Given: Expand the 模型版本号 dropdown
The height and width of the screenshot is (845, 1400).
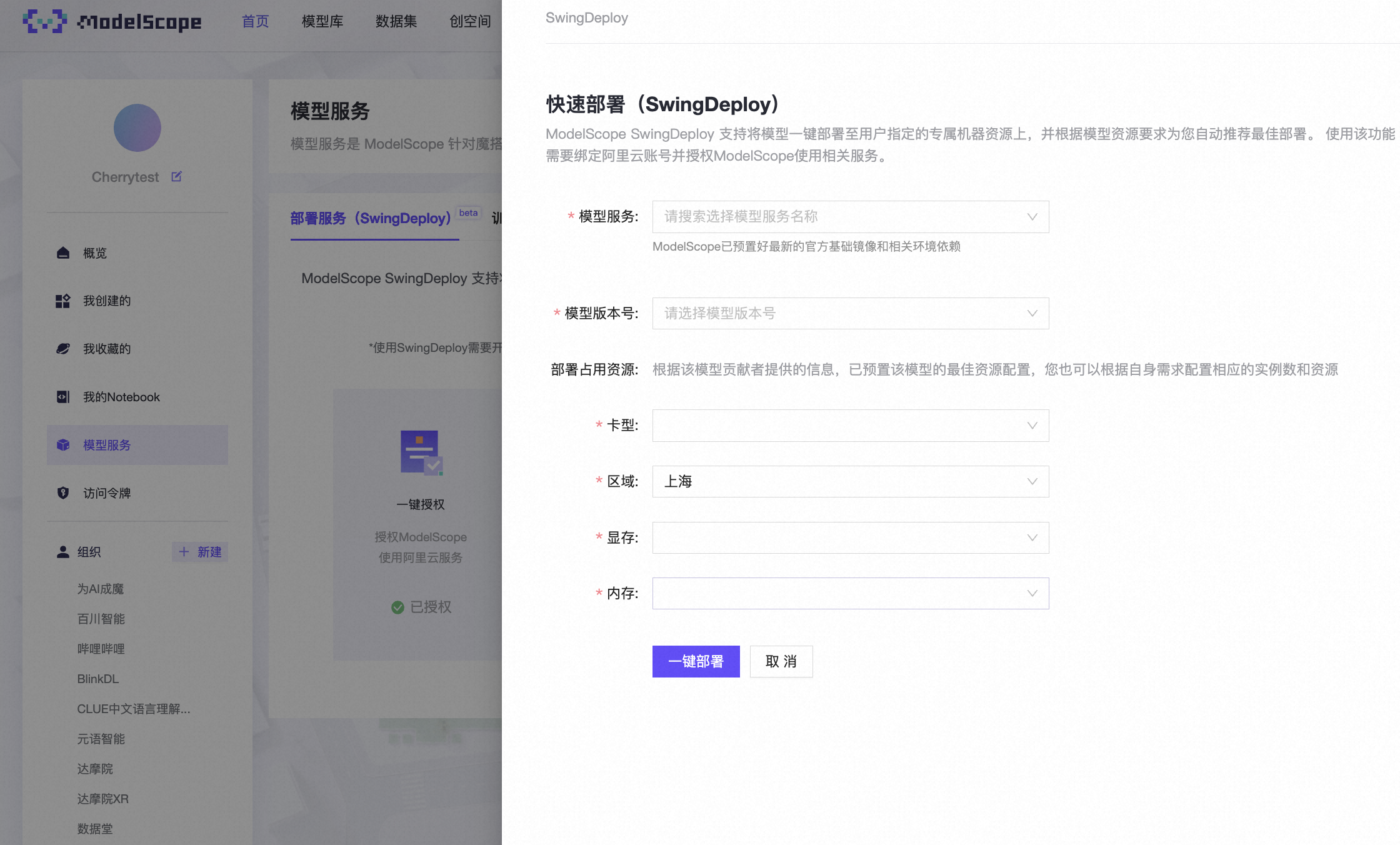Looking at the screenshot, I should coord(850,313).
